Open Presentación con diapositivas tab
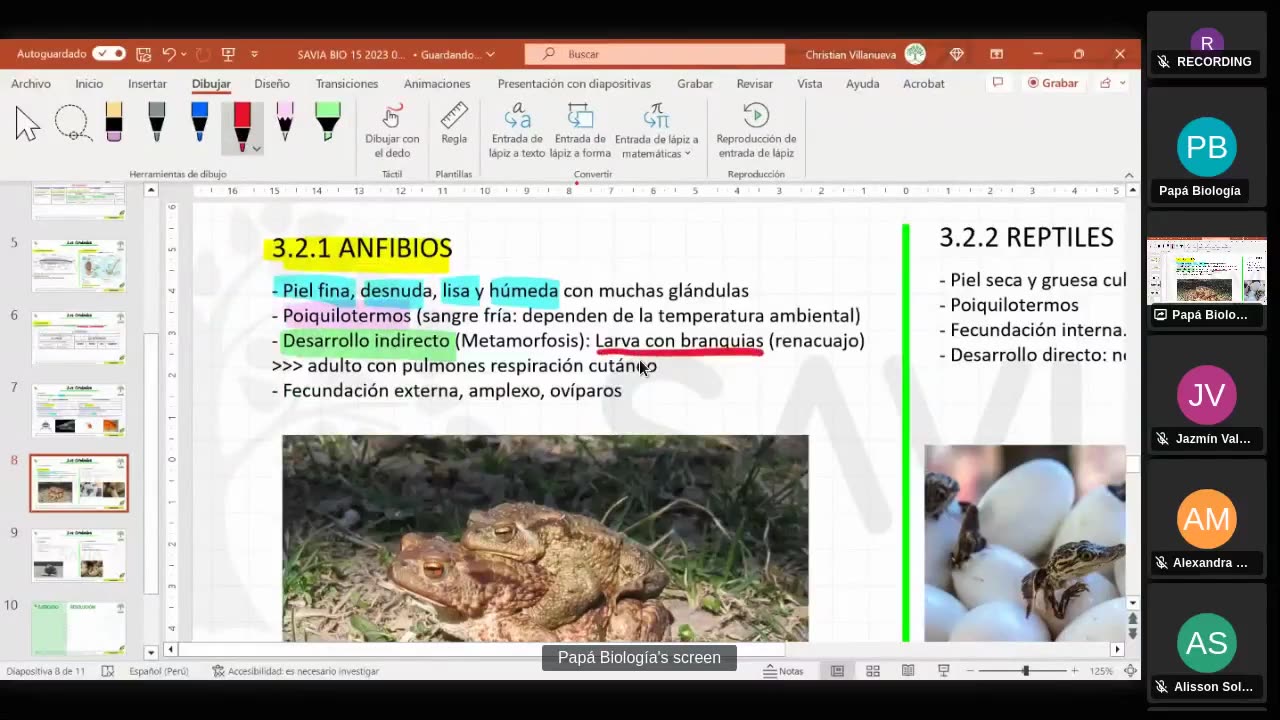Image resolution: width=1280 pixels, height=720 pixels. (x=574, y=84)
